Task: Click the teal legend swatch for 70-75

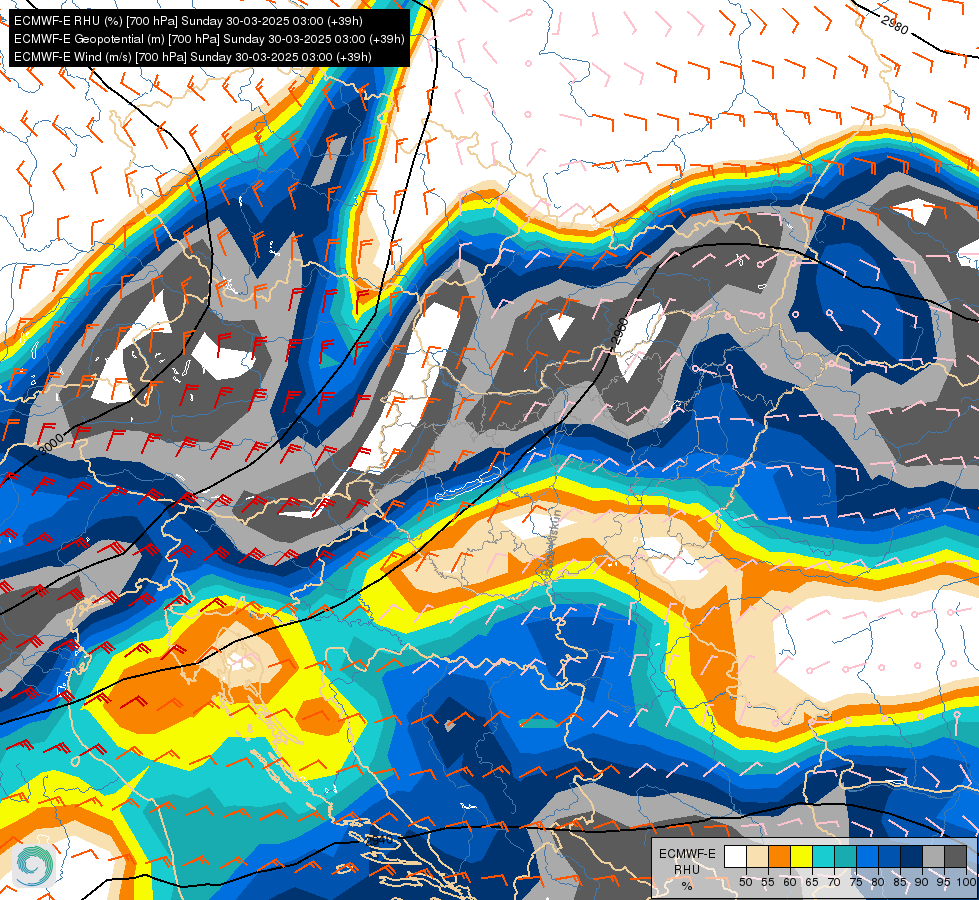Action: coord(846,856)
